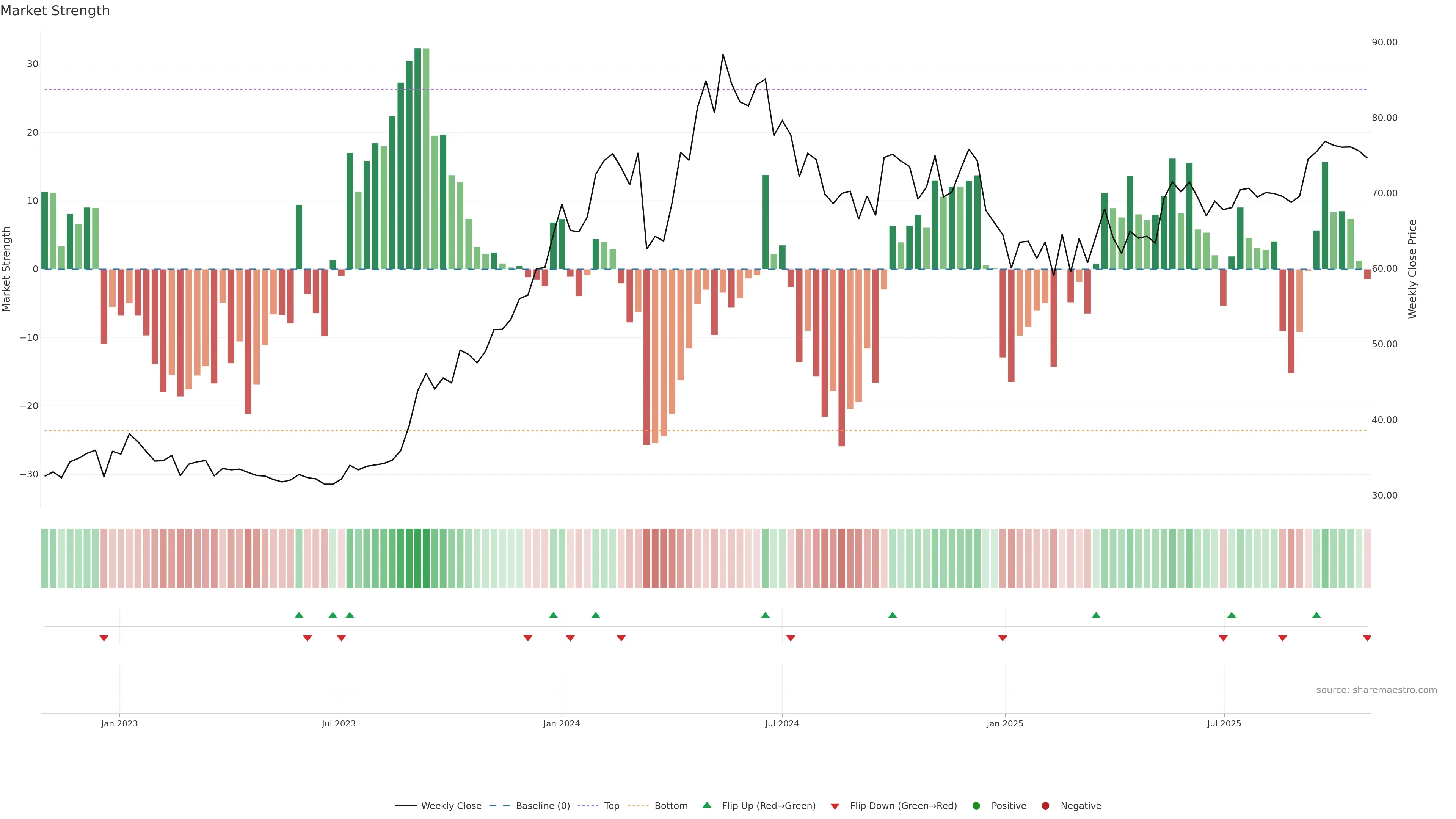Image resolution: width=1456 pixels, height=819 pixels.
Task: Click leftmost green flip-up triangle marker
Action: pos(299,615)
